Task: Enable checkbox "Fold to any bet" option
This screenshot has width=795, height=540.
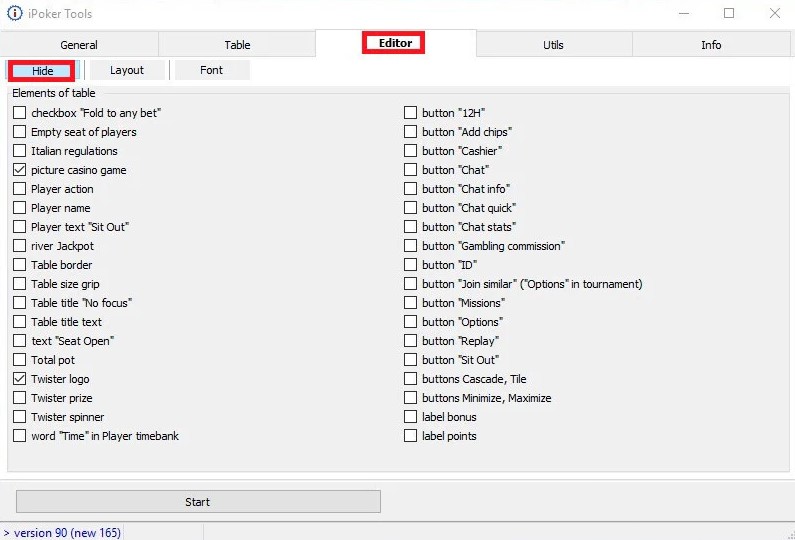Action: pyautogui.click(x=20, y=113)
